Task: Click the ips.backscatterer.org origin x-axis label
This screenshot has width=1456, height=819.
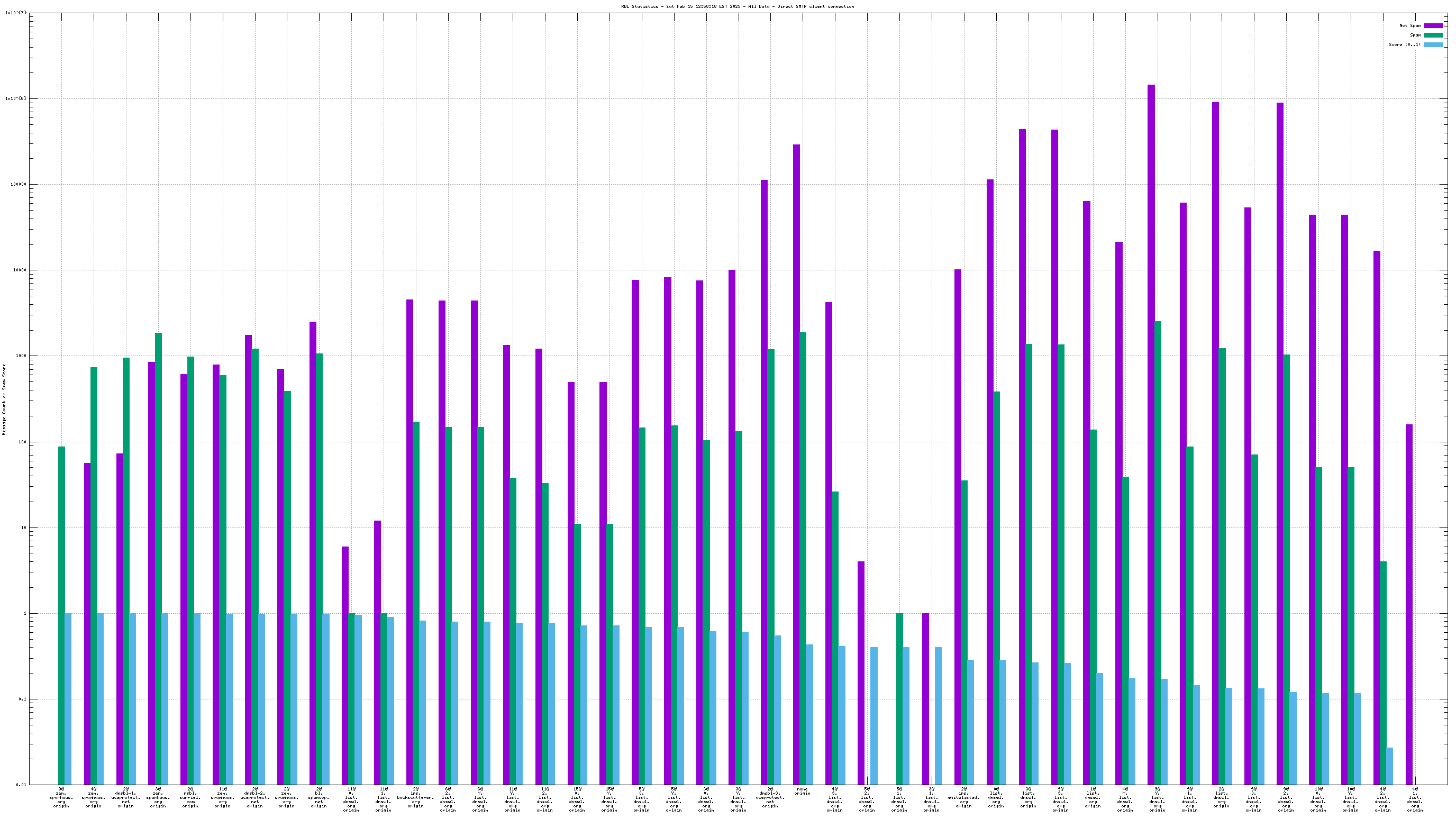Action: (x=415, y=797)
